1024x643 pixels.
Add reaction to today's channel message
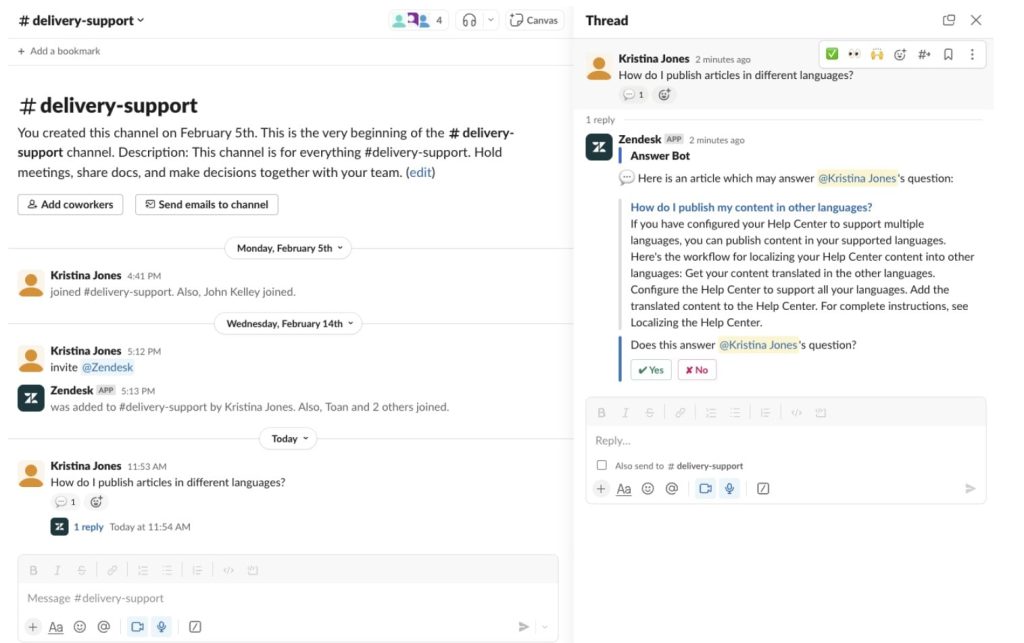[96, 501]
